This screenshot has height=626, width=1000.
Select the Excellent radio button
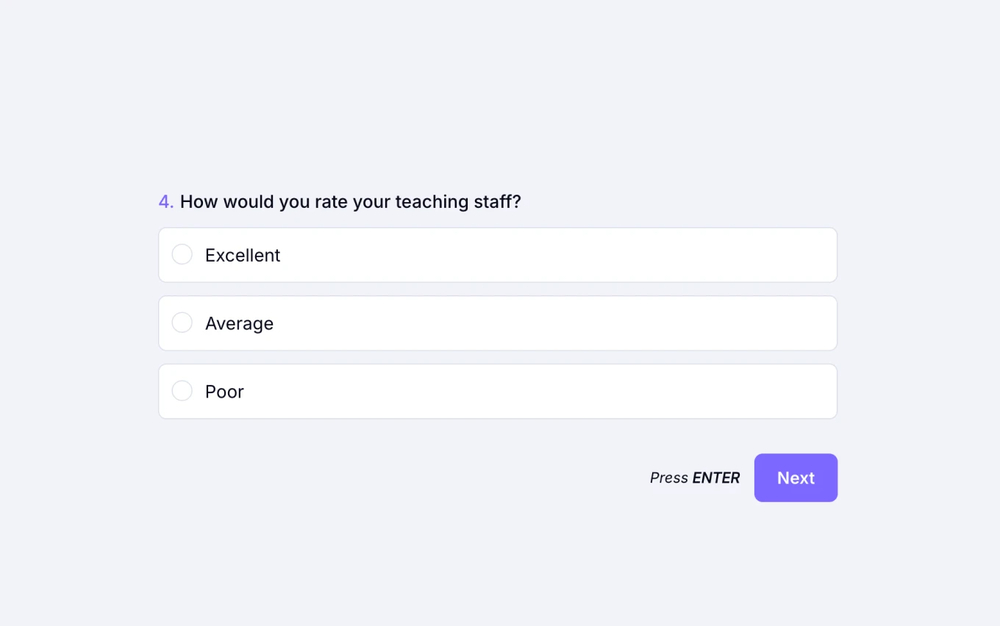click(x=182, y=254)
